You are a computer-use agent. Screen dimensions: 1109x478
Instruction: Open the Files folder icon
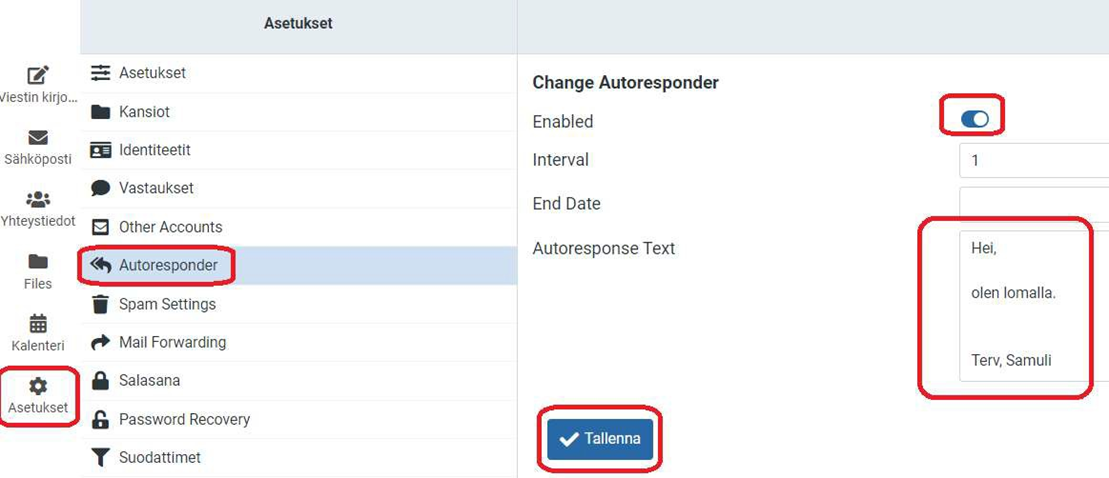38,262
